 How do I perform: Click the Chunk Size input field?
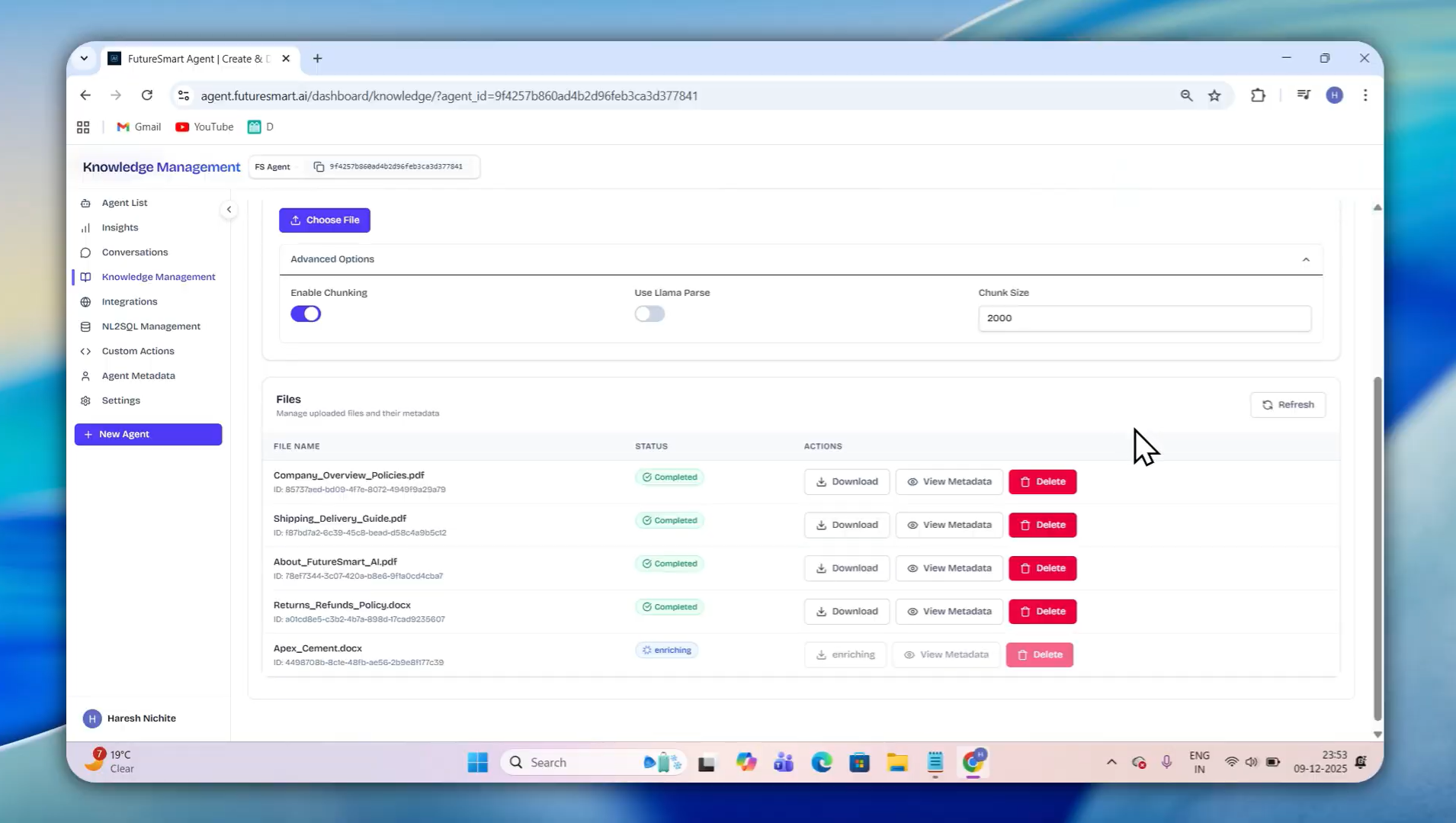pyautogui.click(x=1144, y=318)
